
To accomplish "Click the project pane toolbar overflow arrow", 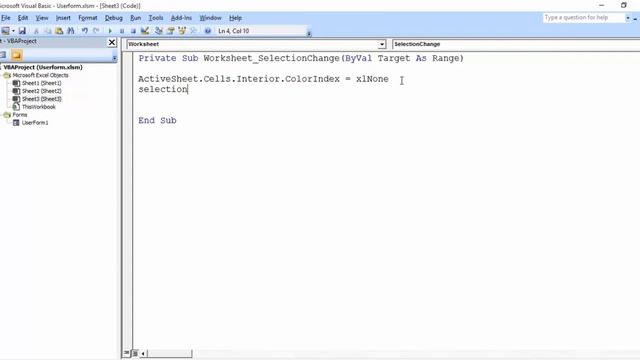I will (114, 58).
